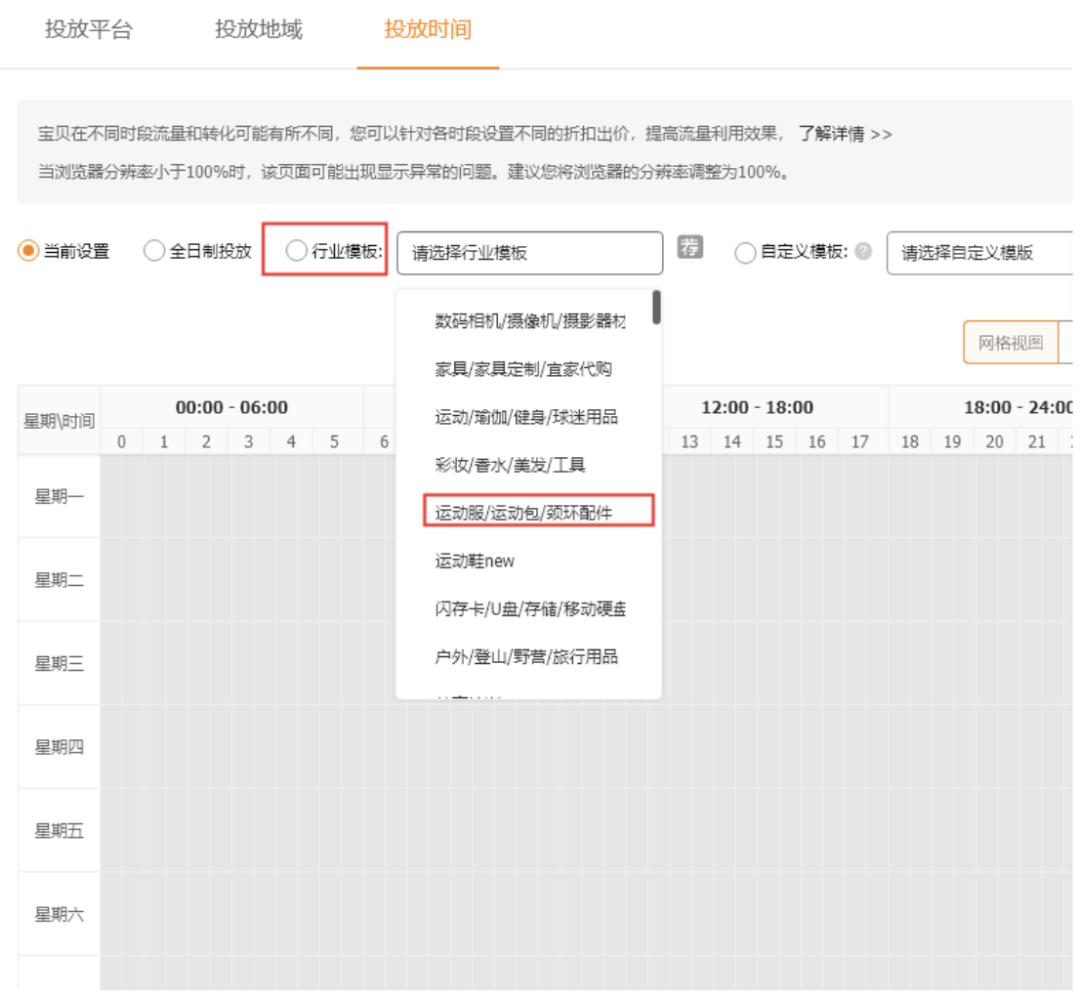Open the 请选择自定义模板 dropdown

[990, 252]
